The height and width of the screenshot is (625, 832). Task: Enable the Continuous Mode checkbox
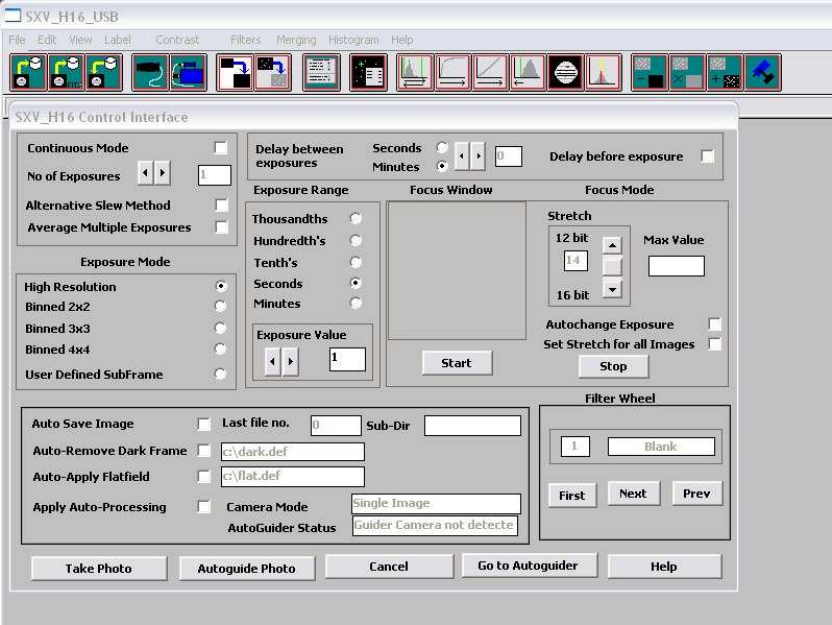pyautogui.click(x=221, y=147)
